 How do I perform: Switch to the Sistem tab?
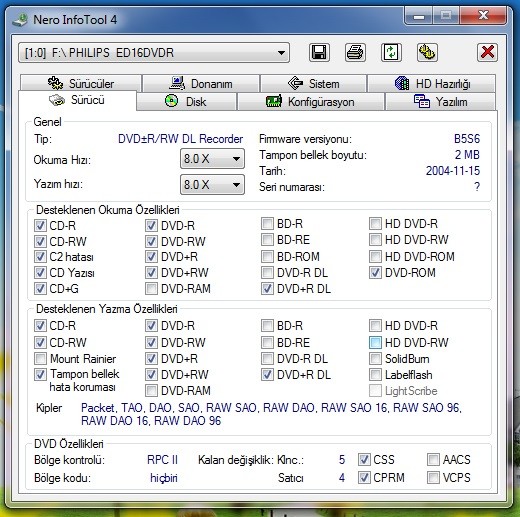click(x=313, y=83)
